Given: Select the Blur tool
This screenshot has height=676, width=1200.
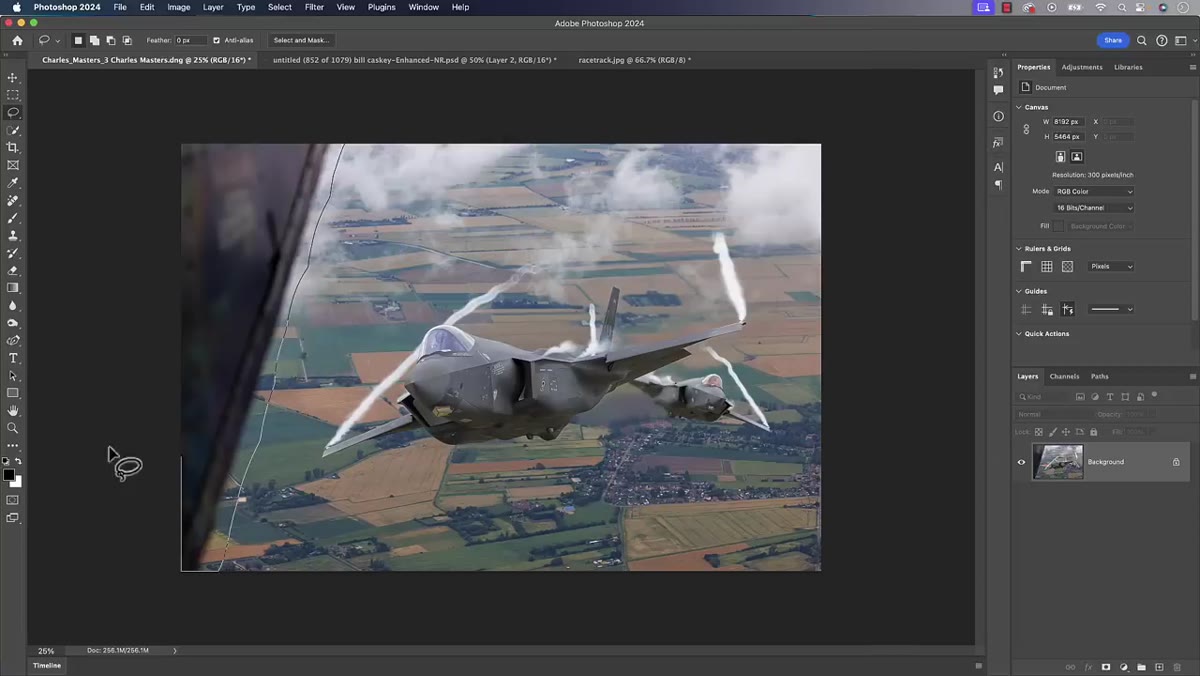Looking at the screenshot, I should (13, 305).
